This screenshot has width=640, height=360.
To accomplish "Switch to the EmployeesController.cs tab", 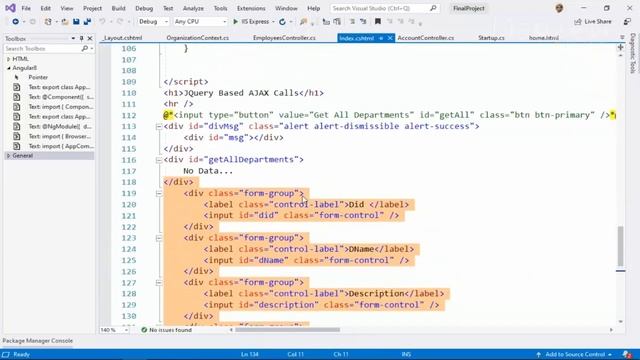I will pyautogui.click(x=284, y=38).
